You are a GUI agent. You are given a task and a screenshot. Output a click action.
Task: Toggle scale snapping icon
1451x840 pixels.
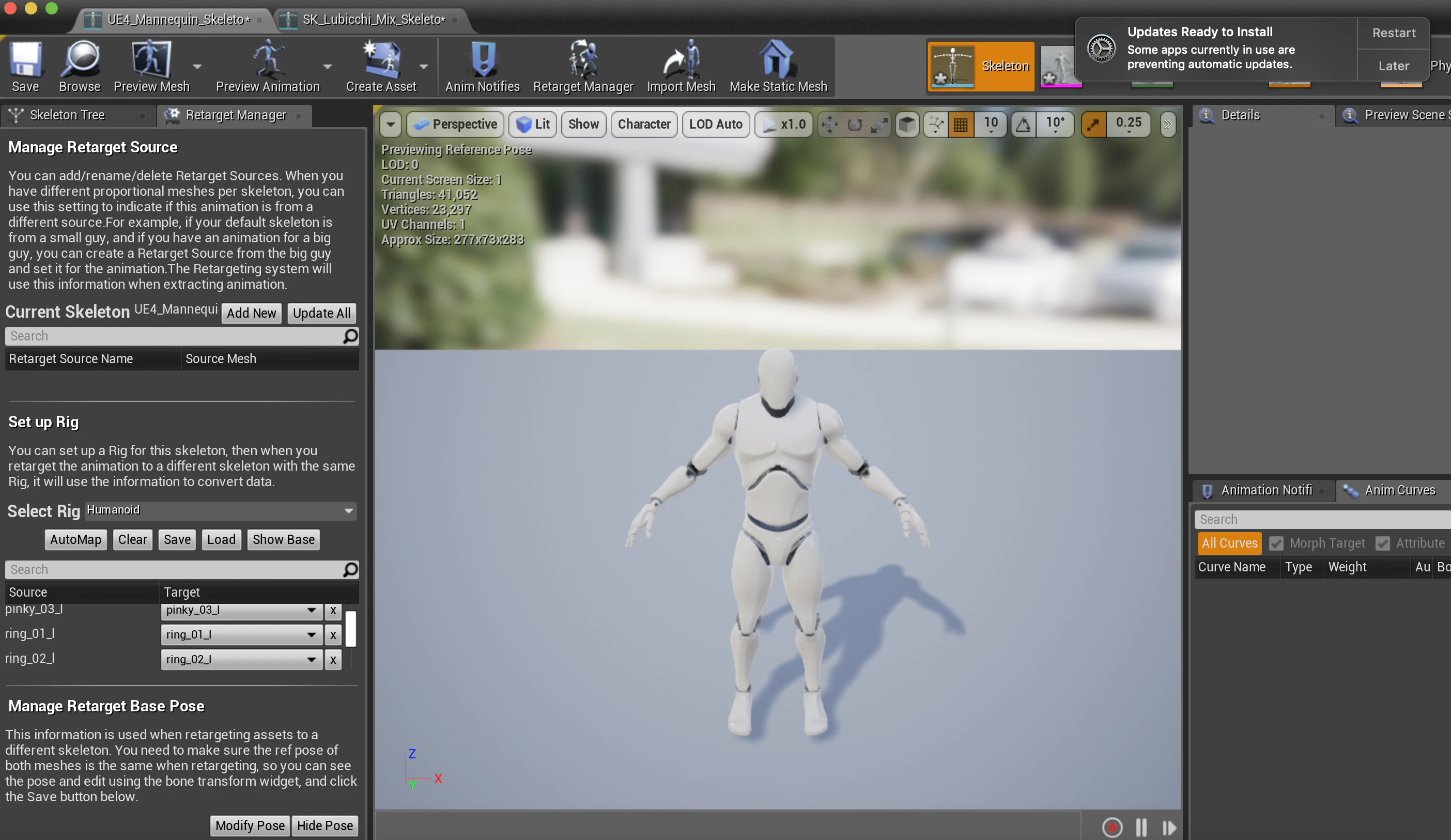(1093, 125)
